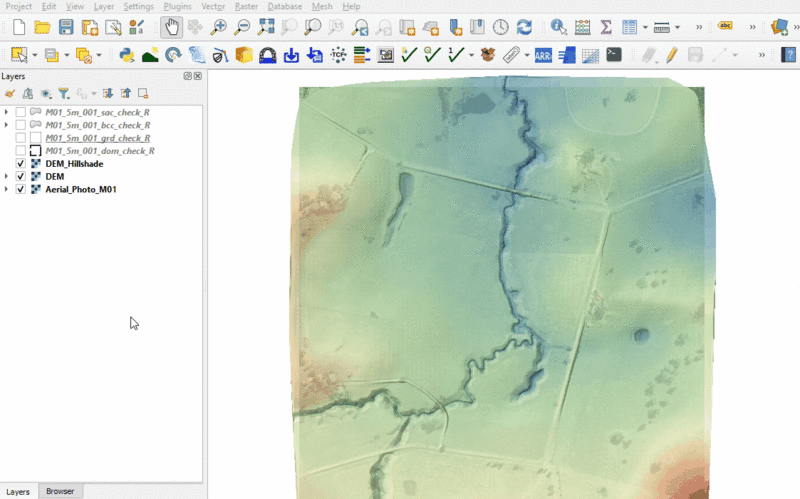Open the Plugins menu

[x=178, y=6]
